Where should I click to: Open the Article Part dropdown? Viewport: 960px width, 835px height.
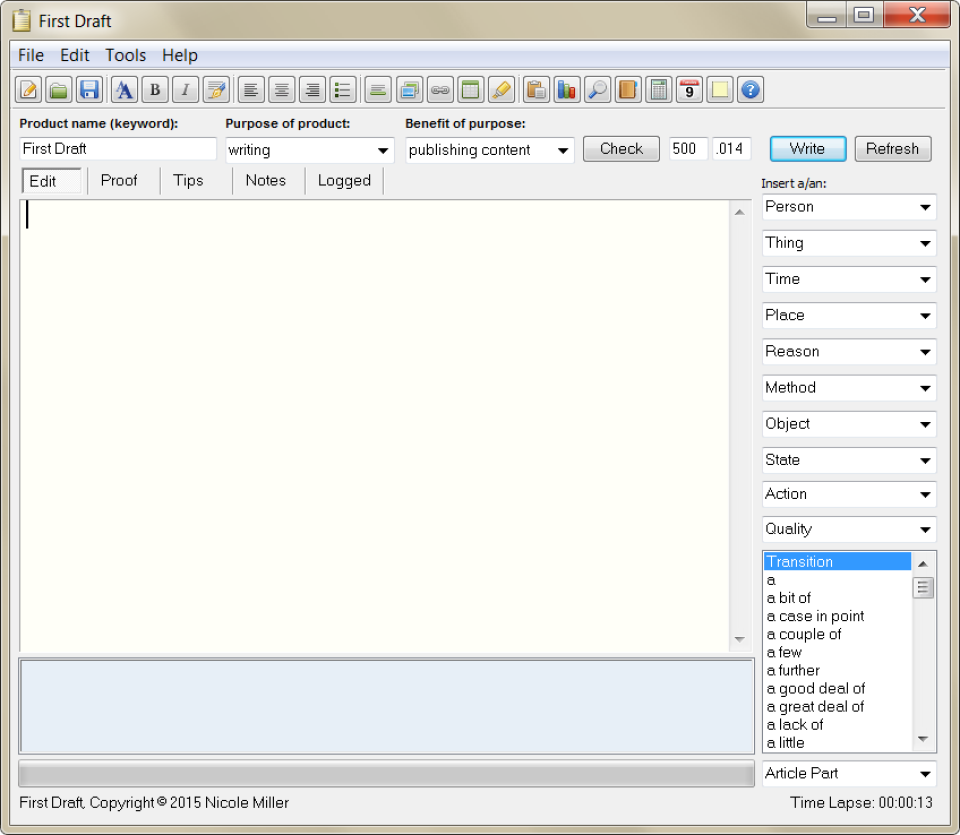925,774
